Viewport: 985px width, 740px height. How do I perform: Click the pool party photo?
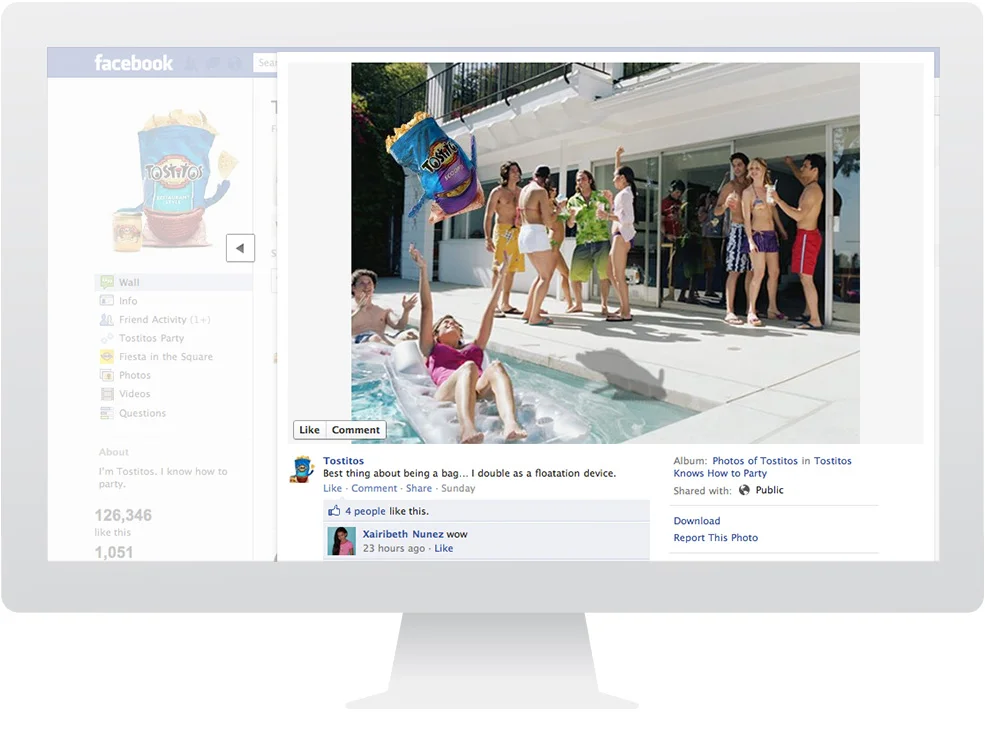click(605, 253)
